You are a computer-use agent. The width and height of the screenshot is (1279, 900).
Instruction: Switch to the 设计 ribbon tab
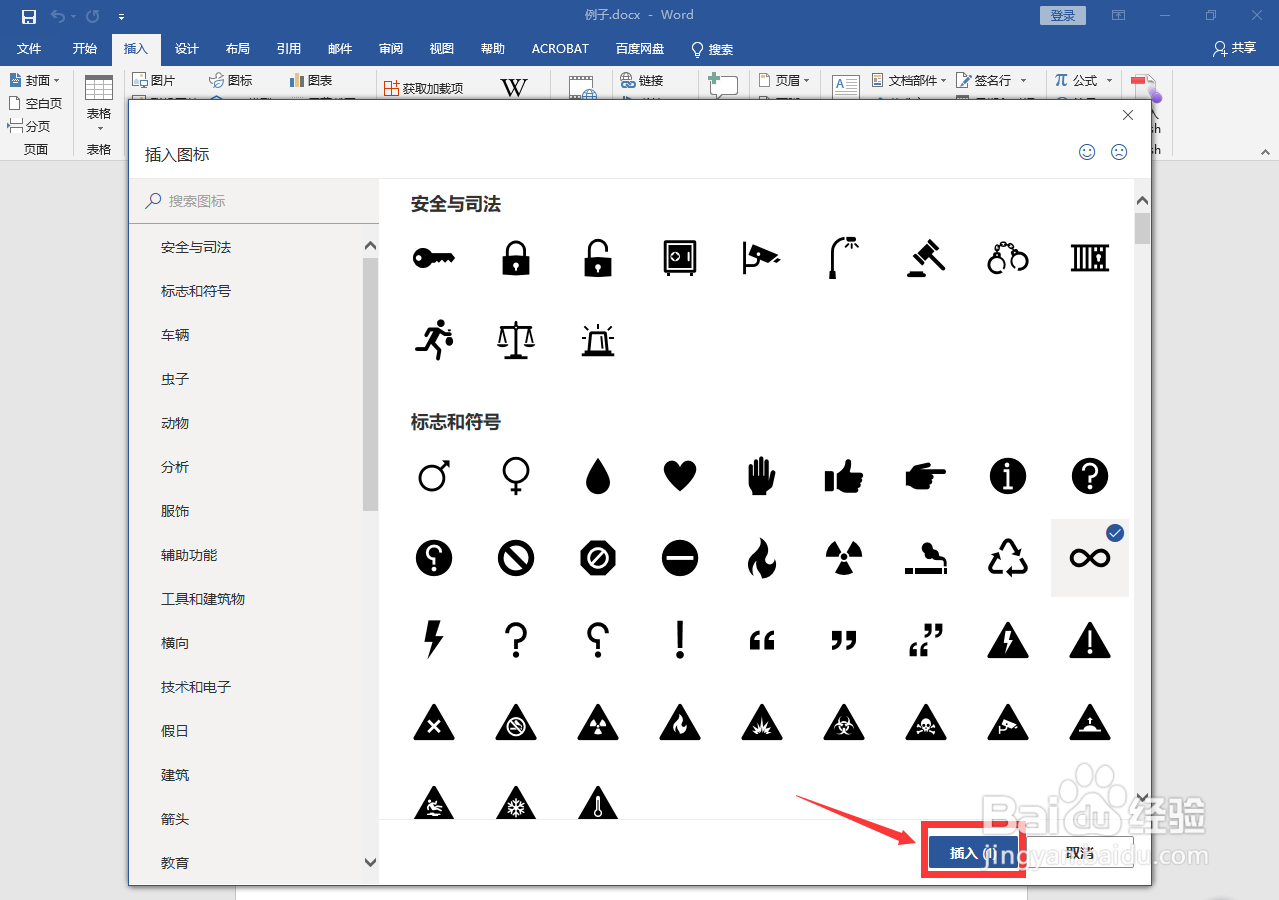(186, 48)
